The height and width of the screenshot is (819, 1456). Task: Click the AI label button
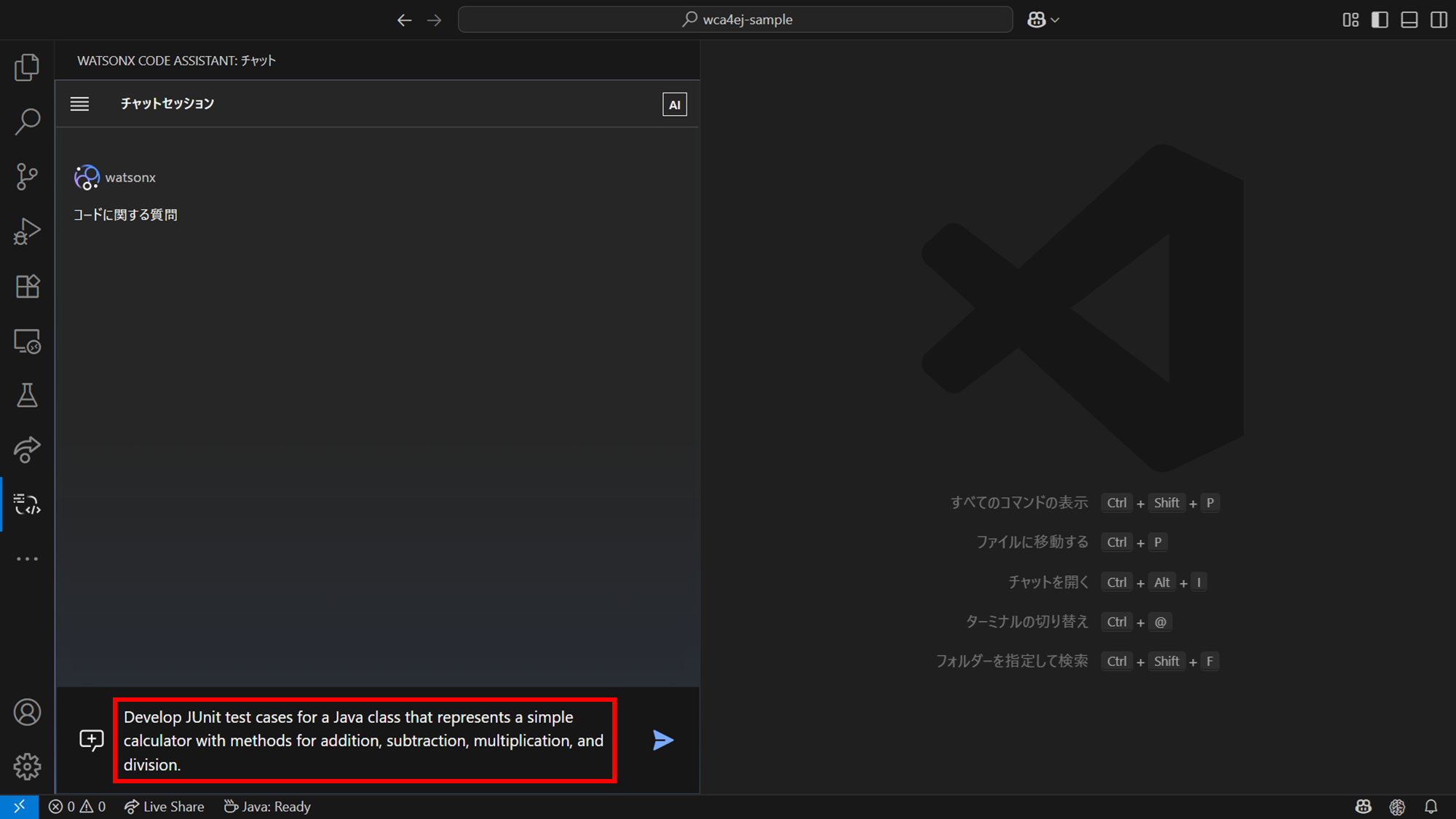tap(674, 104)
